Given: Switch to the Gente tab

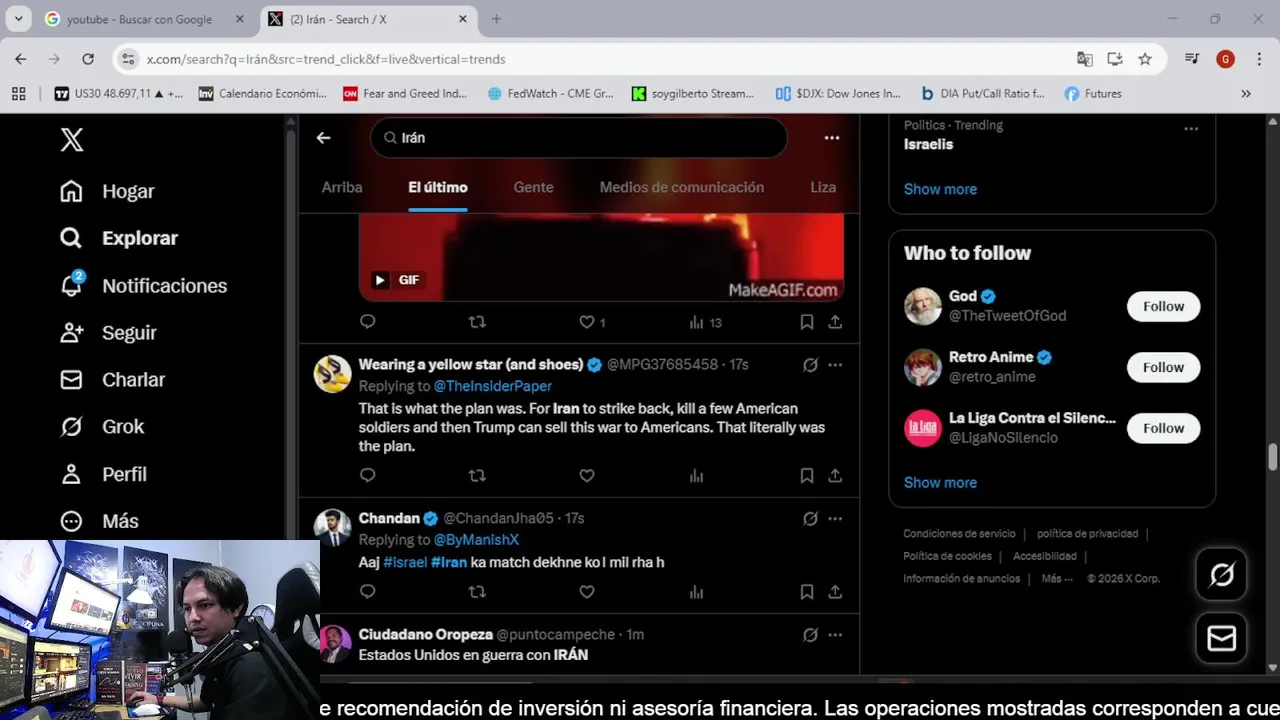Looking at the screenshot, I should [533, 187].
